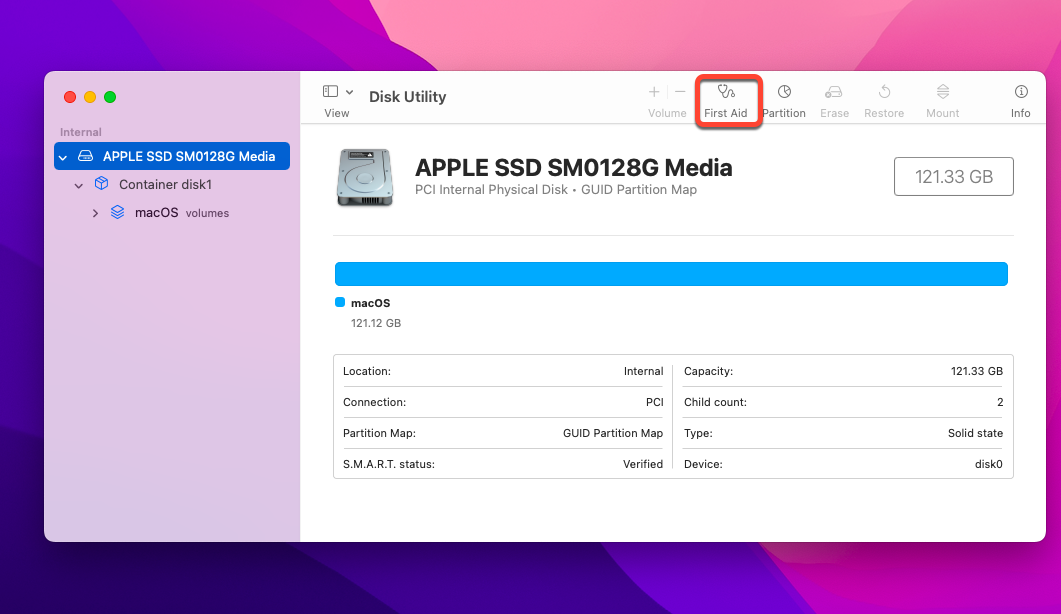
Task: Click the 121.12 GB size text
Action: tap(376, 324)
